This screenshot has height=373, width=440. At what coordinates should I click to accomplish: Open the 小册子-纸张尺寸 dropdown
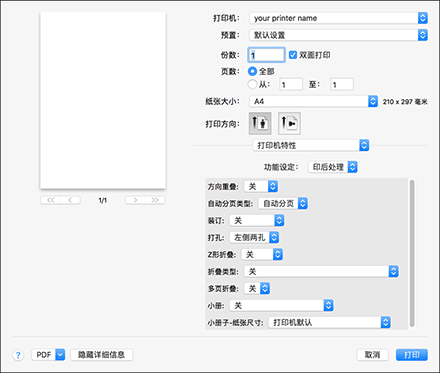point(330,322)
